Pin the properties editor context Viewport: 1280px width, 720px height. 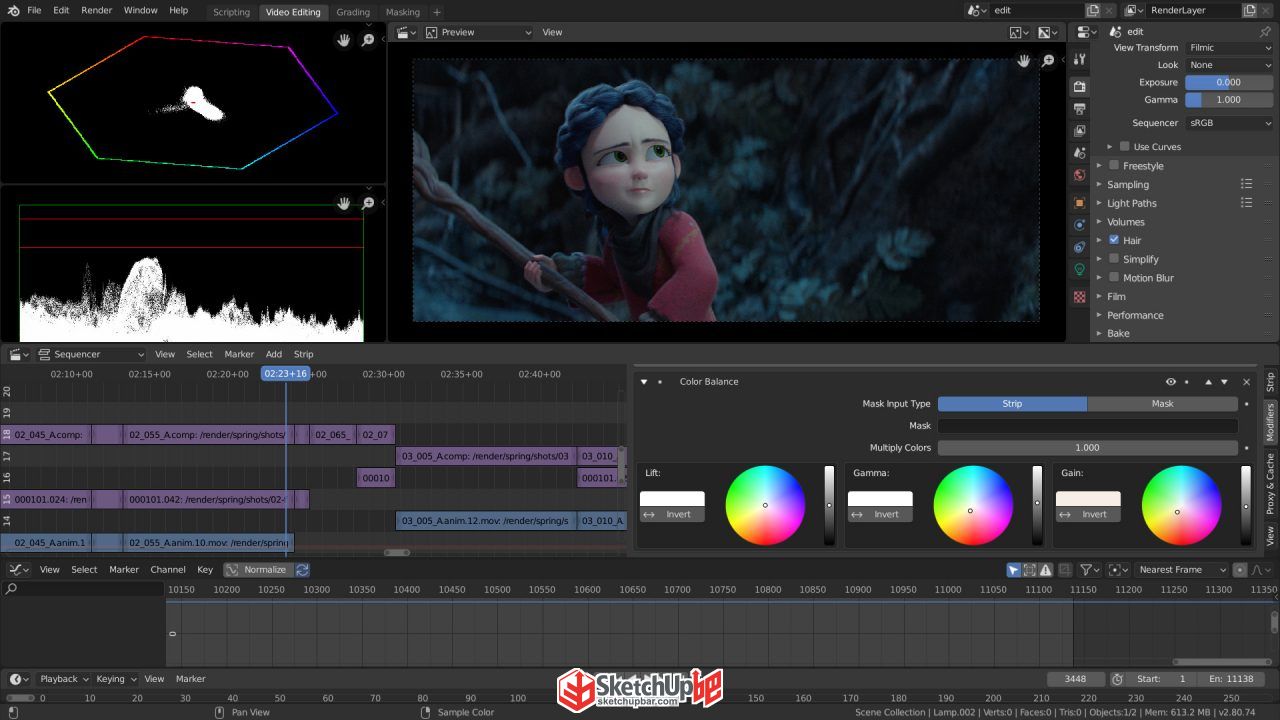1266,32
